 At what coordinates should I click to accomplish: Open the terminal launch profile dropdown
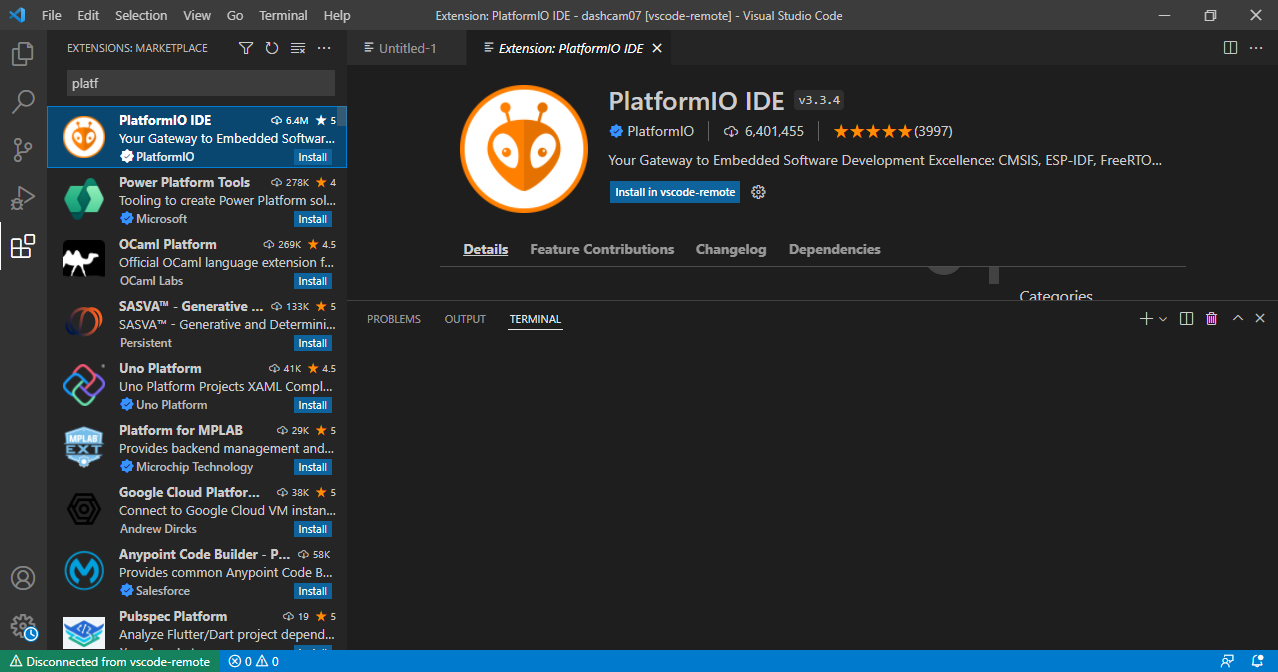(1163, 319)
